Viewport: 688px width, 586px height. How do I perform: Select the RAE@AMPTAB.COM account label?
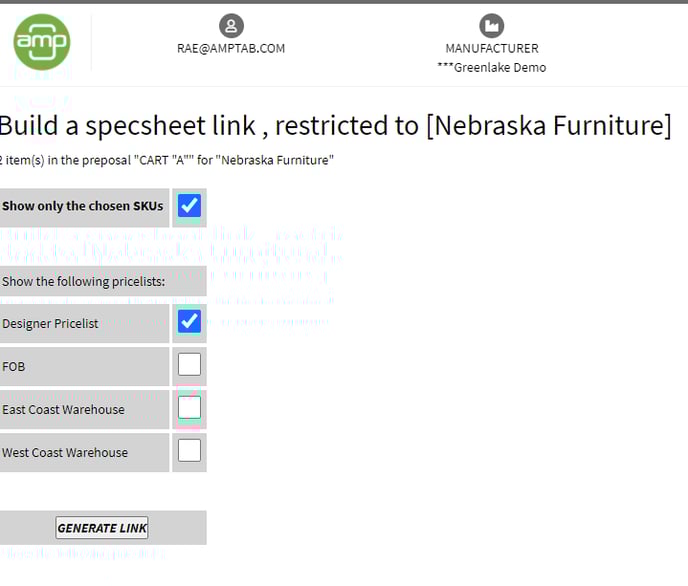231,48
